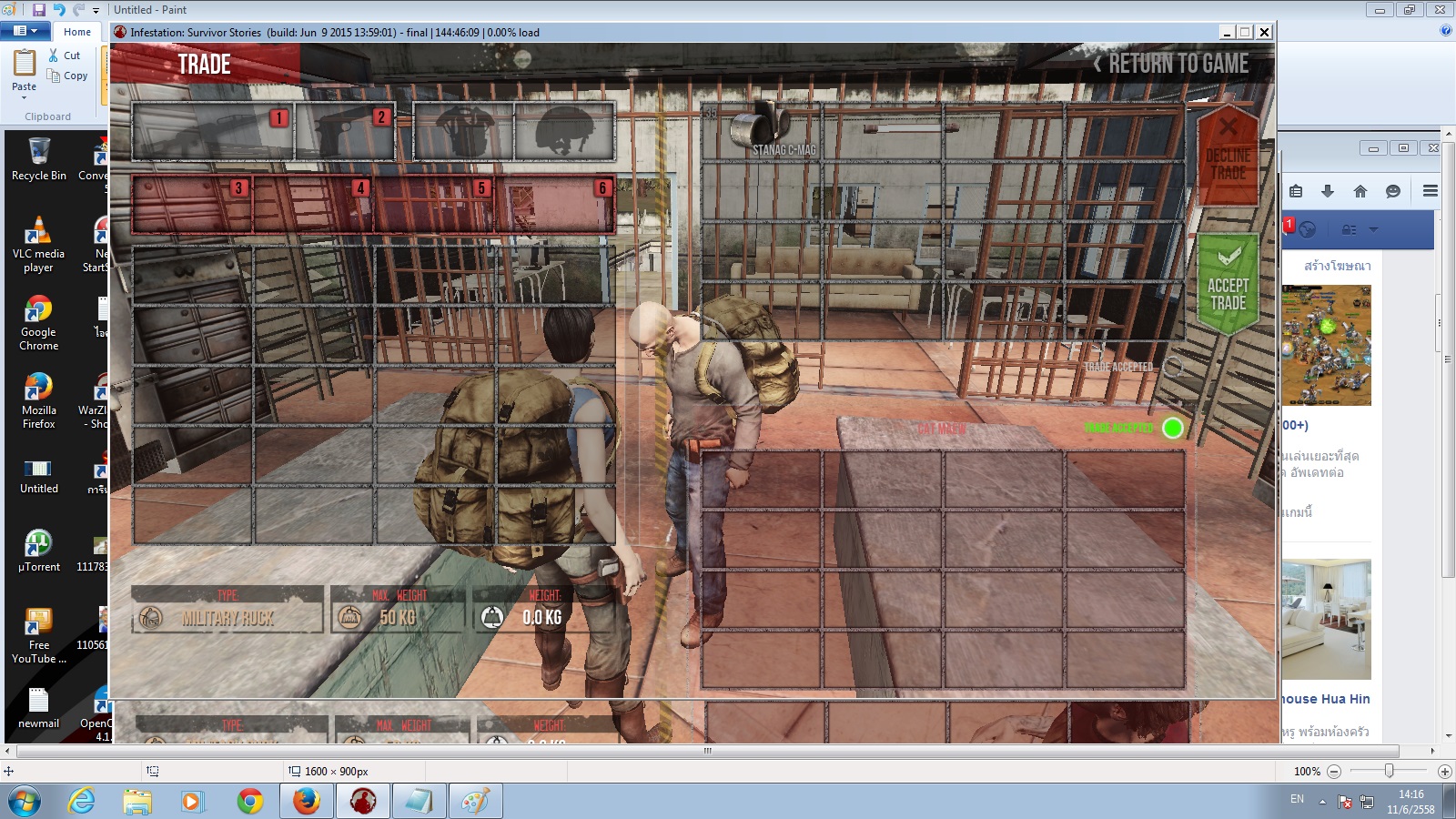Click the Cut scissors icon

54,56
